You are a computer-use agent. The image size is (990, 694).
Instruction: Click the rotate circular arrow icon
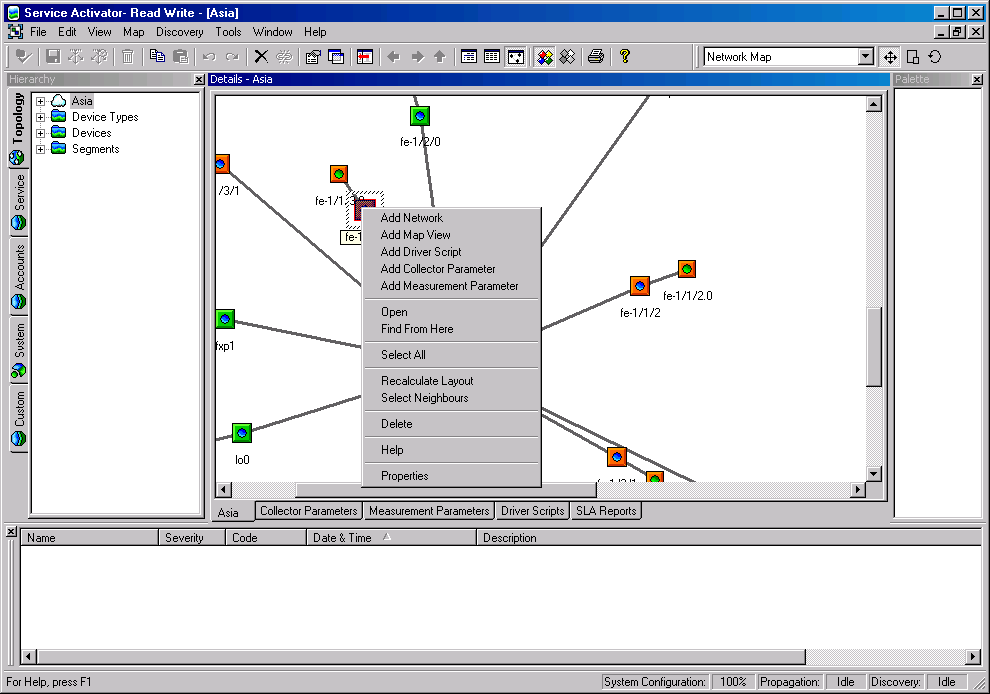pyautogui.click(x=935, y=57)
